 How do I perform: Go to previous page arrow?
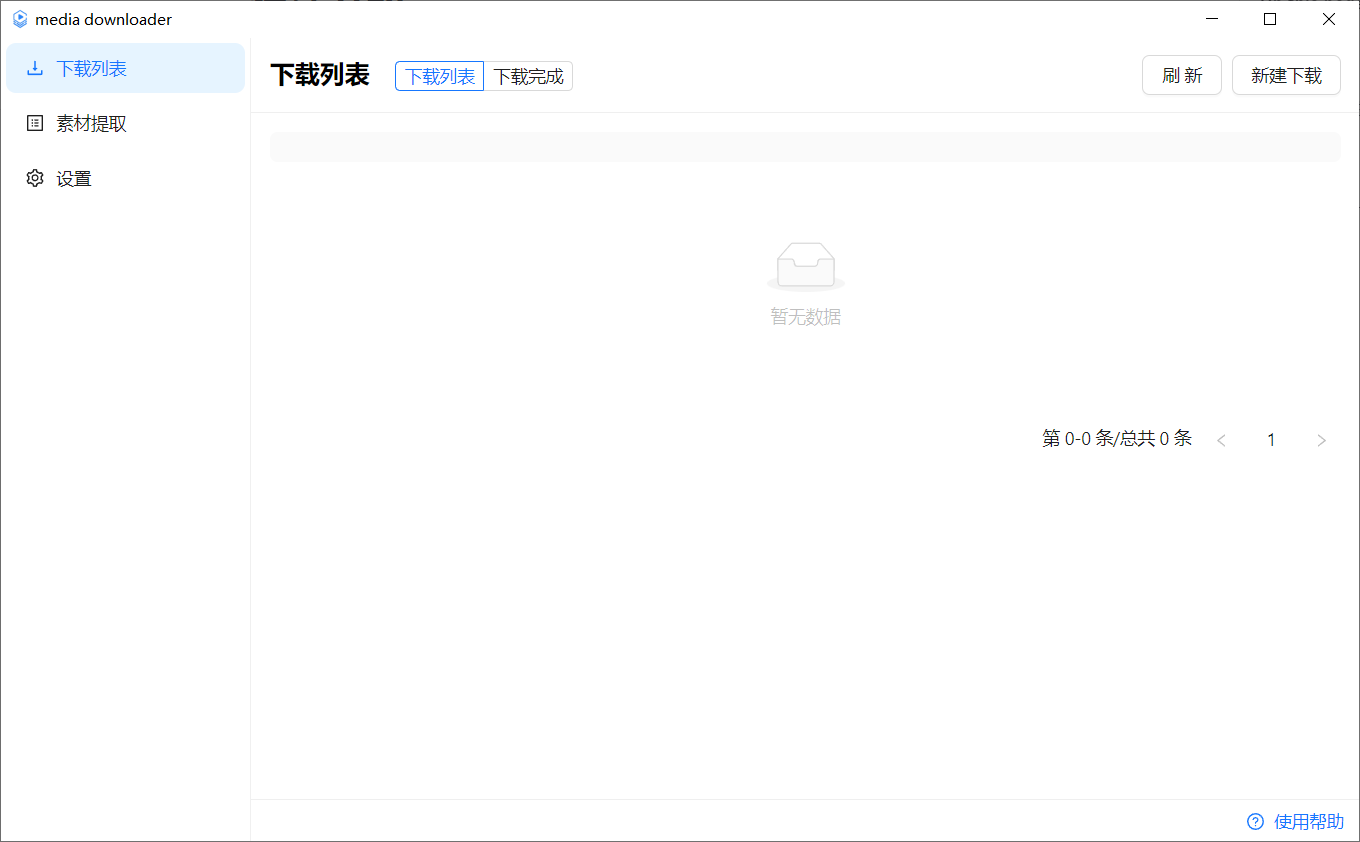point(1221,440)
